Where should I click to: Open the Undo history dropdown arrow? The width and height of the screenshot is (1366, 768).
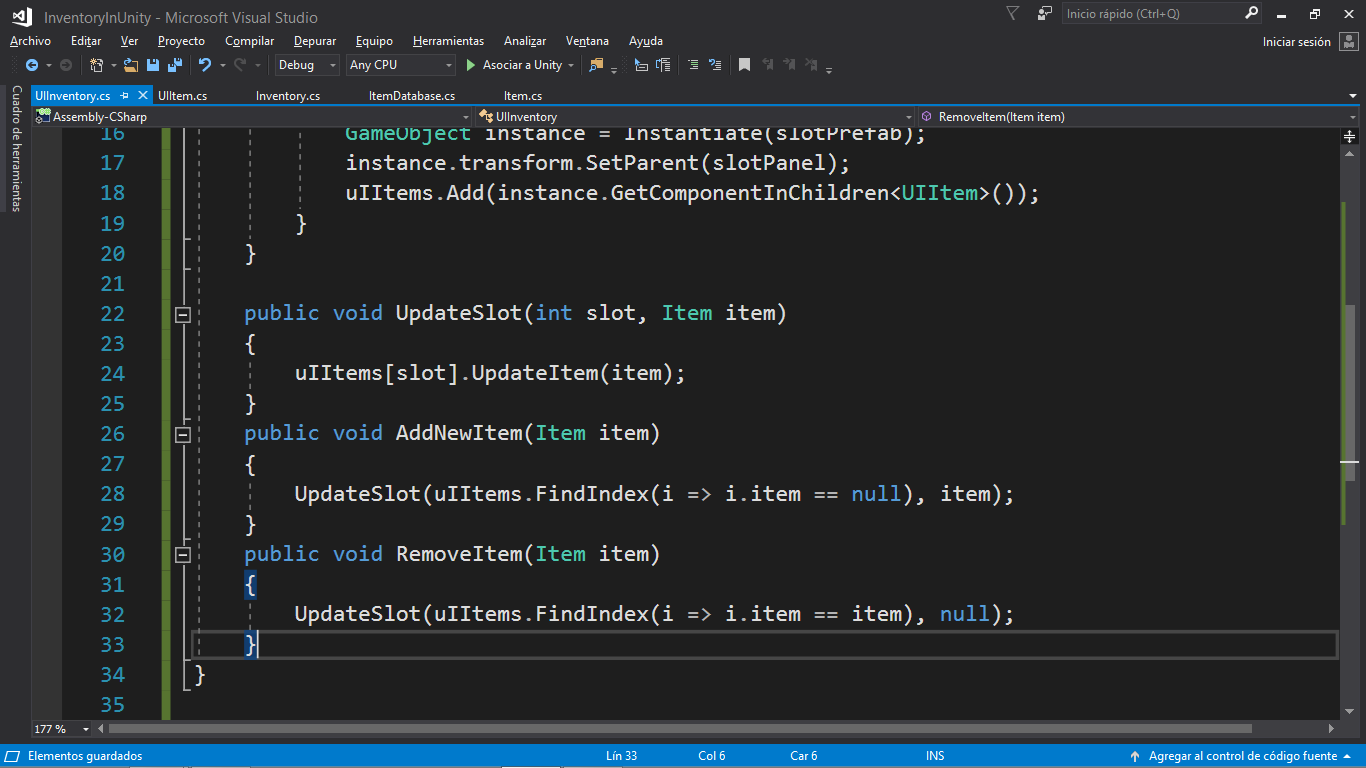click(x=221, y=65)
